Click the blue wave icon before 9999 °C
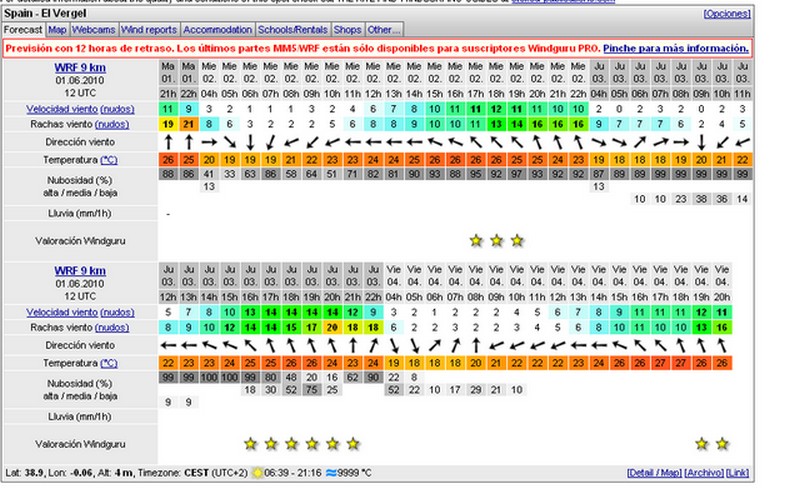This screenshot has width=800, height=494. [x=331, y=473]
